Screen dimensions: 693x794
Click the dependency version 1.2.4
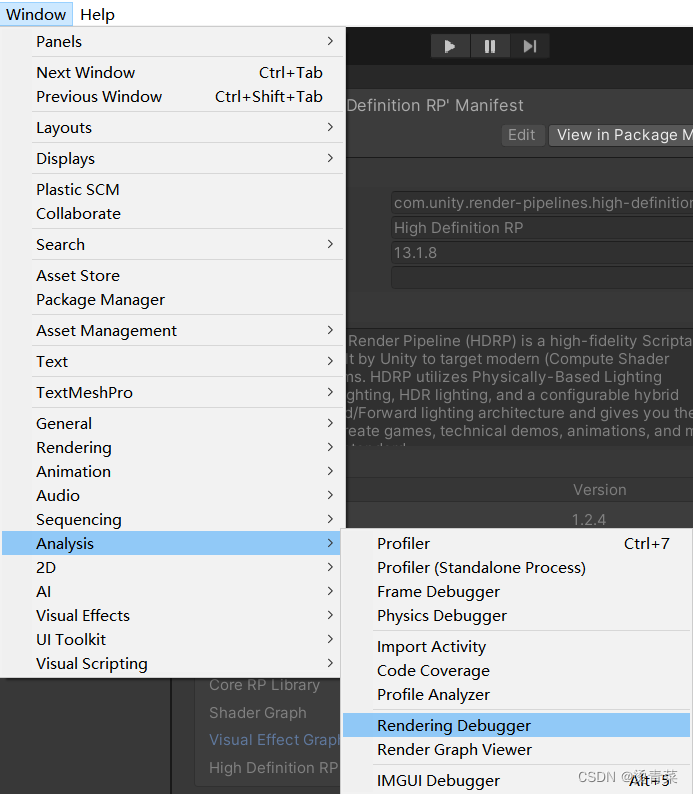point(589,520)
